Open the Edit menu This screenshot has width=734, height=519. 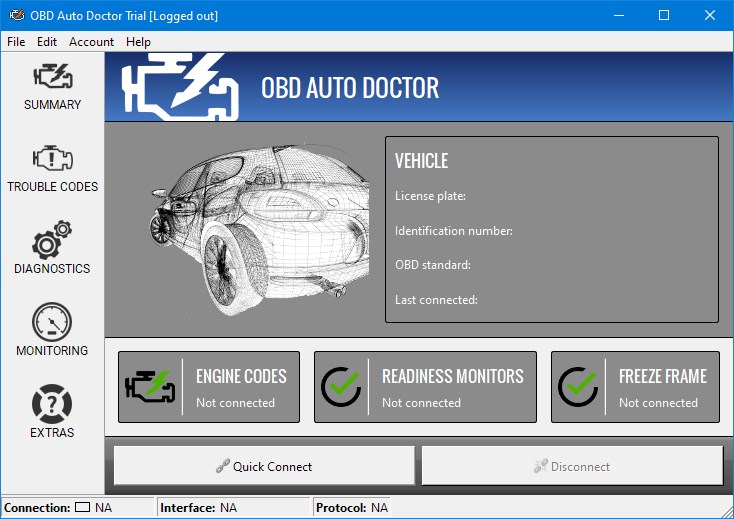47,42
